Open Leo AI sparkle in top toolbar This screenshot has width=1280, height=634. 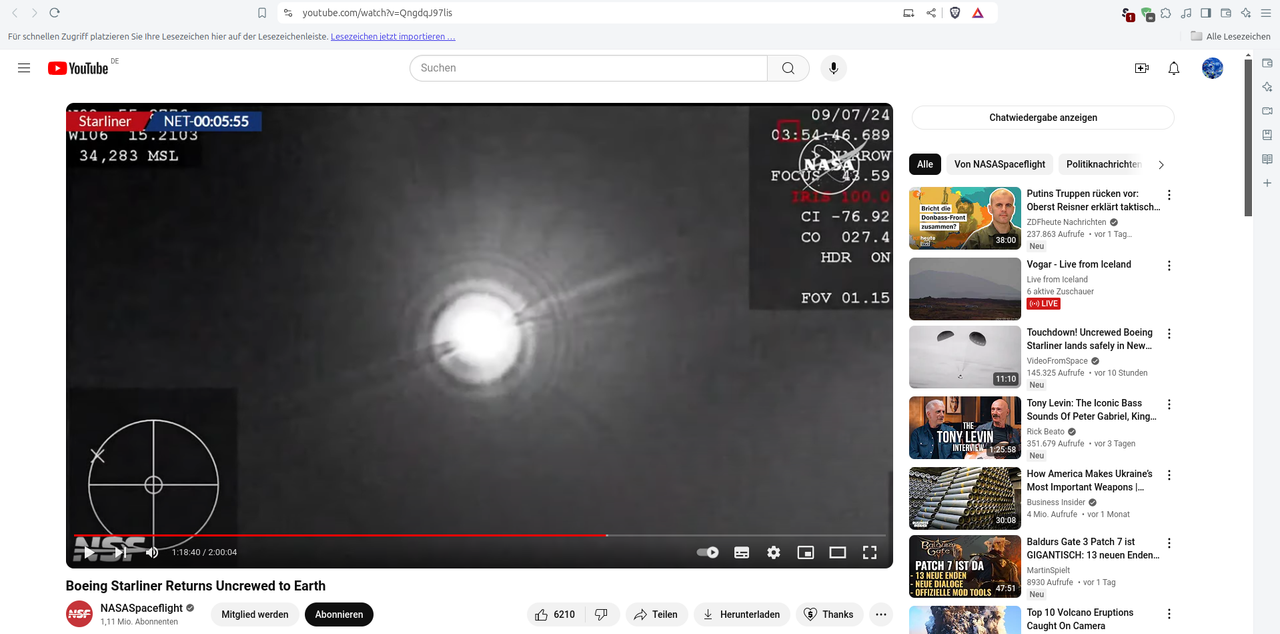point(1246,13)
